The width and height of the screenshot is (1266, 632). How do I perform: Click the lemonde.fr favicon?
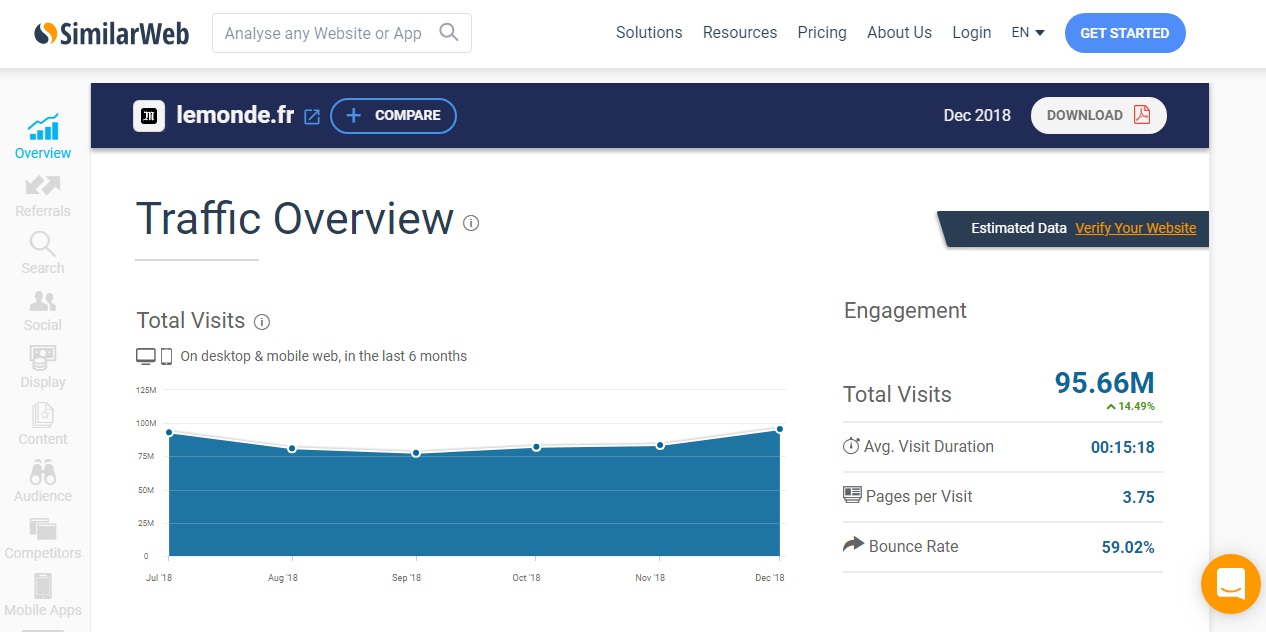(x=149, y=116)
